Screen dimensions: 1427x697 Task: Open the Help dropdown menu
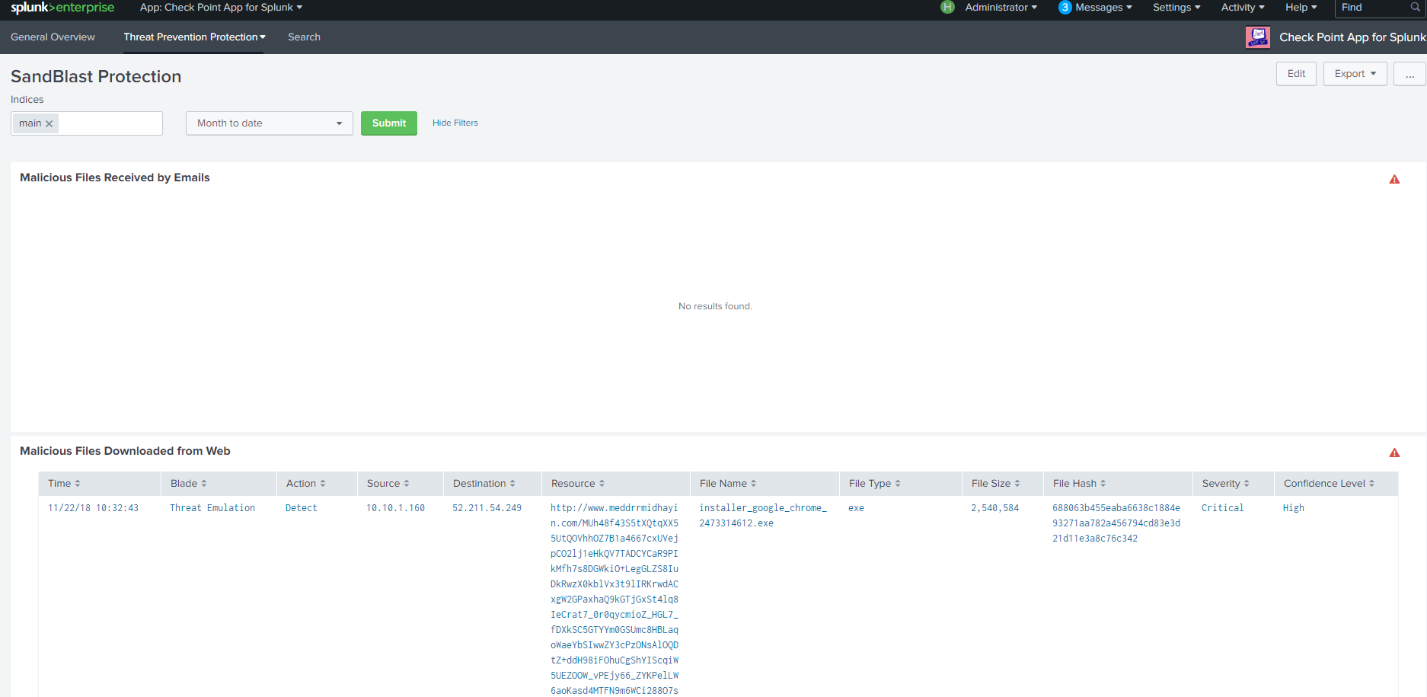[x=1301, y=7]
